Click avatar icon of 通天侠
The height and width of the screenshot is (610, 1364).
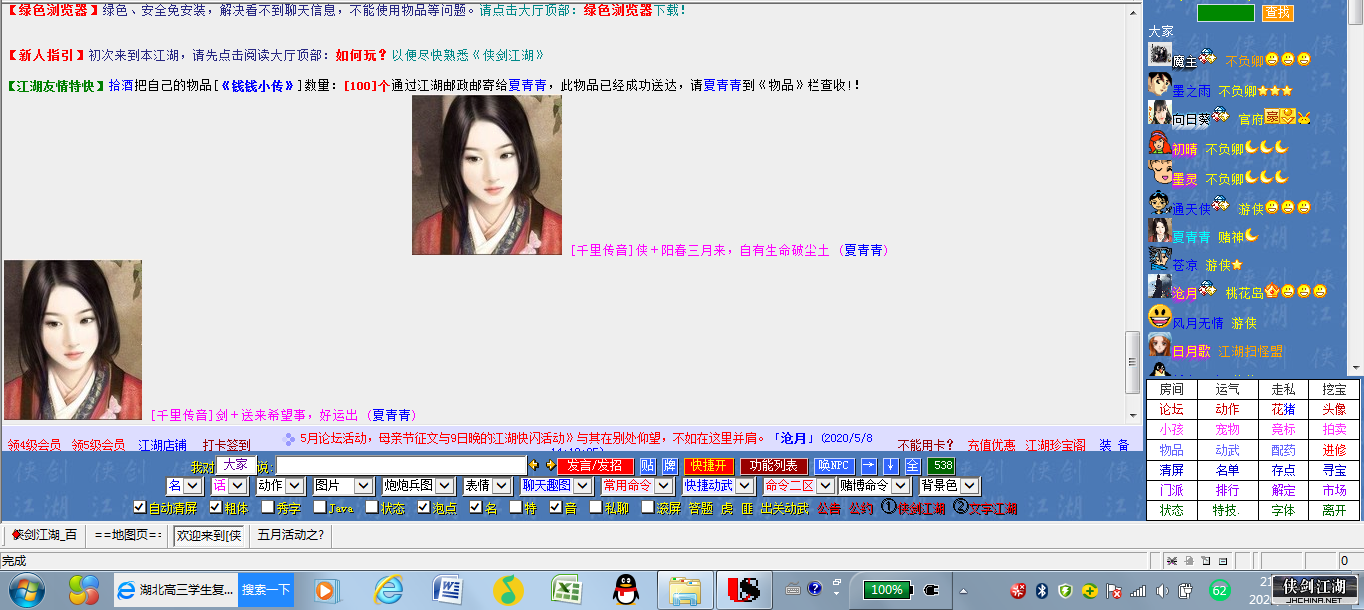point(1160,202)
